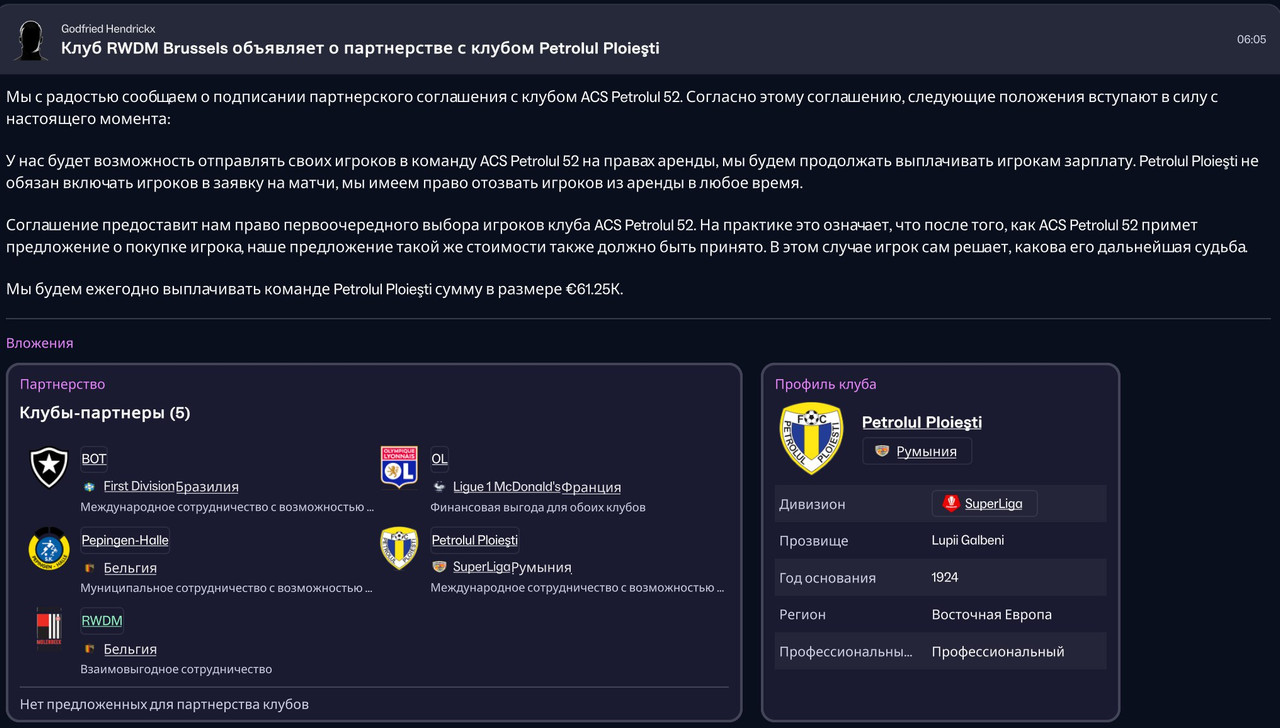Click Франция nation link under OL
Screen dimensions: 1280x728
coord(591,487)
